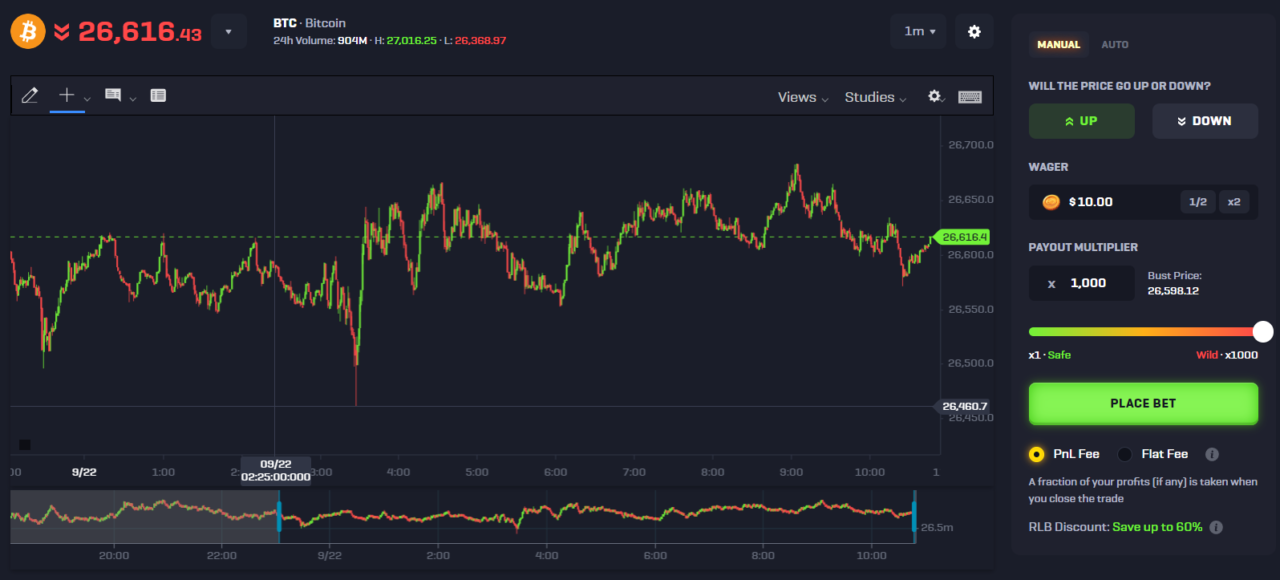This screenshot has height=580, width=1280.
Task: Click the Bitcoin logo circle
Action: click(27, 30)
